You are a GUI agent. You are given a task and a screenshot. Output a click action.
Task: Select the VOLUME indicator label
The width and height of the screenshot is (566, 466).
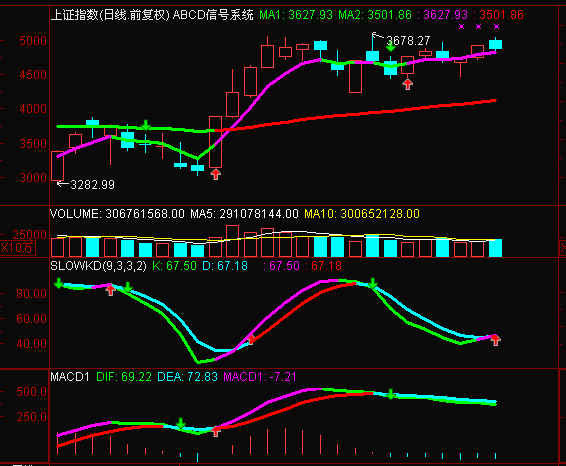tap(76, 214)
